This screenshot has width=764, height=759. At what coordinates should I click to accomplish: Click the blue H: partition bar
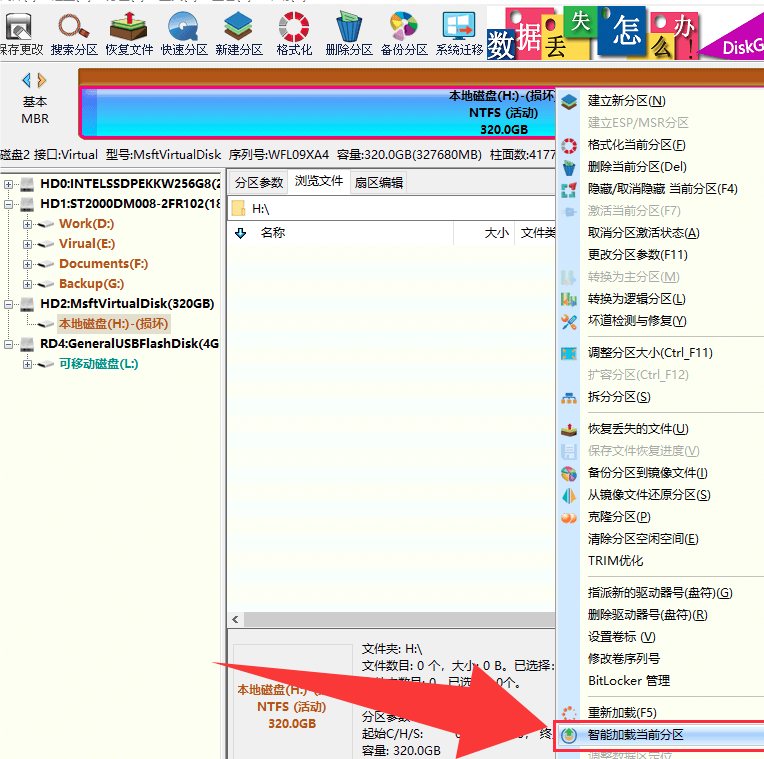pos(319,113)
